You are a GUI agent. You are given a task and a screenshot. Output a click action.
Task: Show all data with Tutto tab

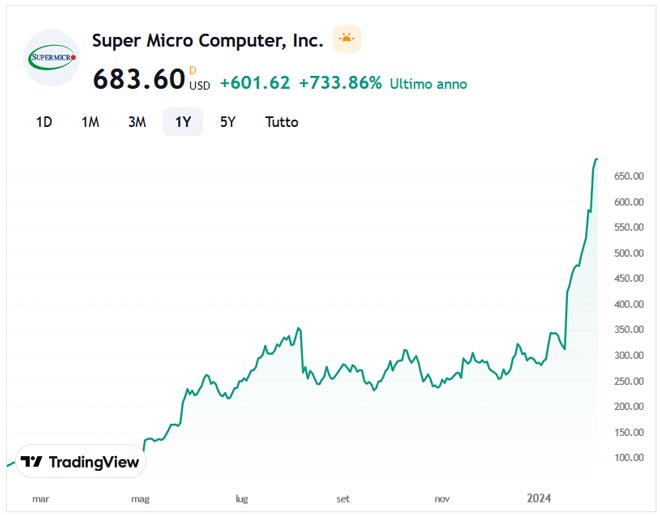coord(281,122)
